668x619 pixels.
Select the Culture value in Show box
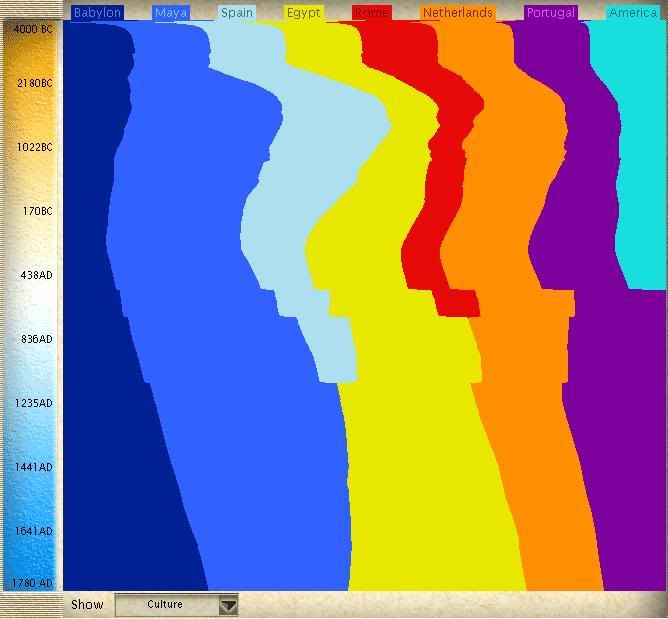[x=165, y=604]
